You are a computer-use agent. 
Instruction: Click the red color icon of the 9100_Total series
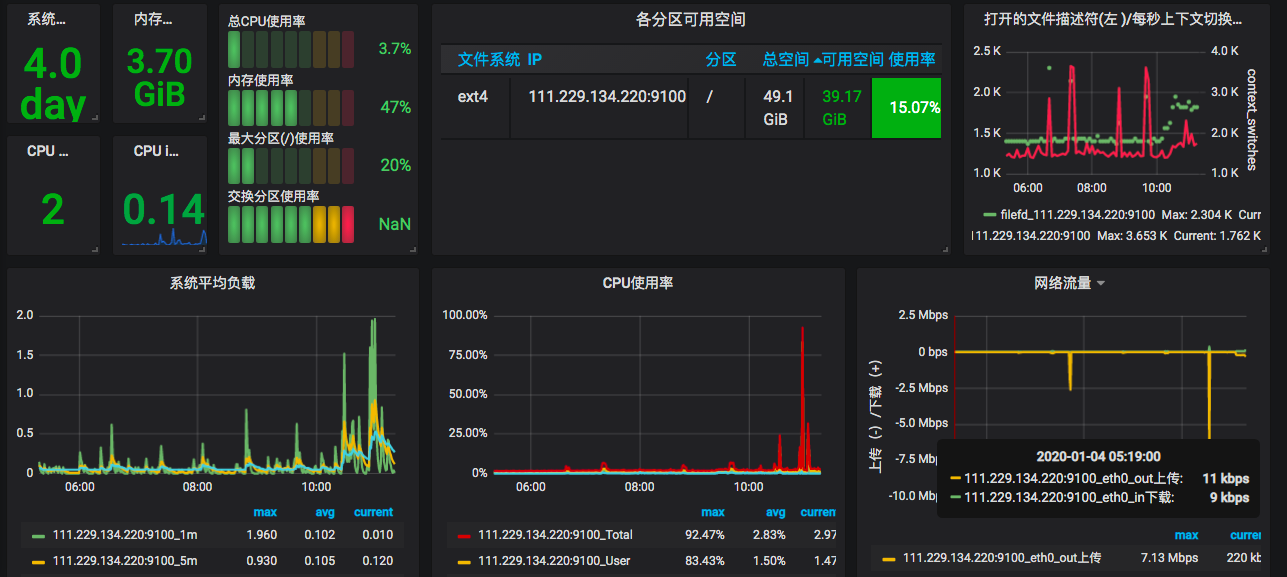click(x=463, y=536)
